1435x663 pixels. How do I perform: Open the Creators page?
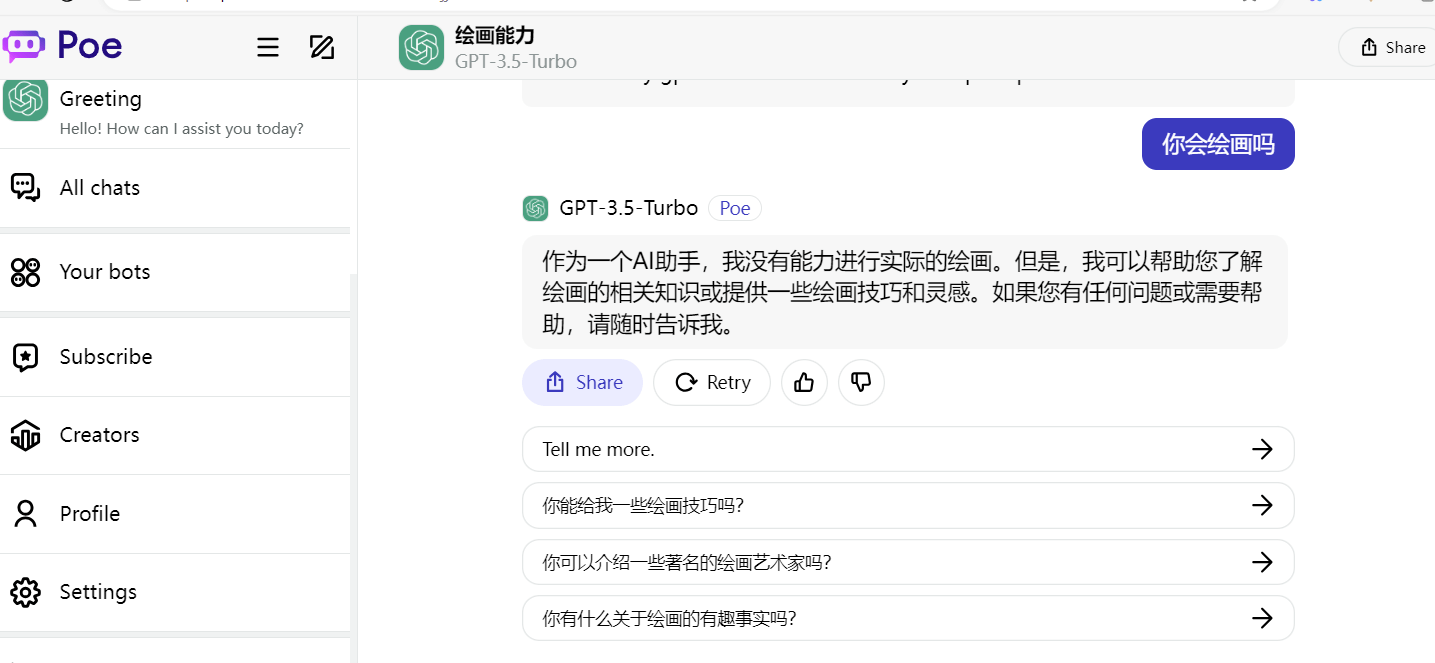coord(175,435)
